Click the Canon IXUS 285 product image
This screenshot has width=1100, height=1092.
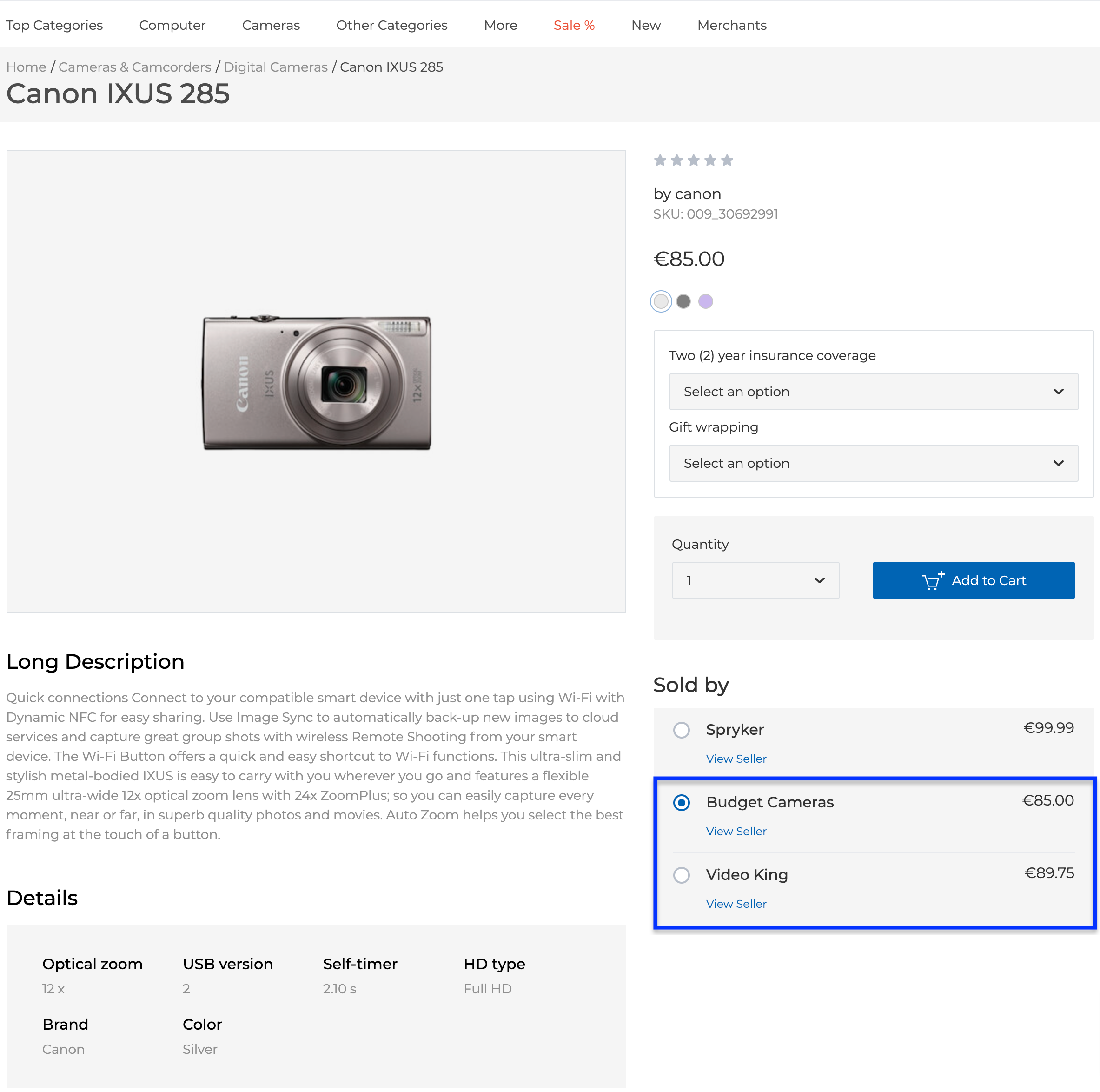point(317,382)
